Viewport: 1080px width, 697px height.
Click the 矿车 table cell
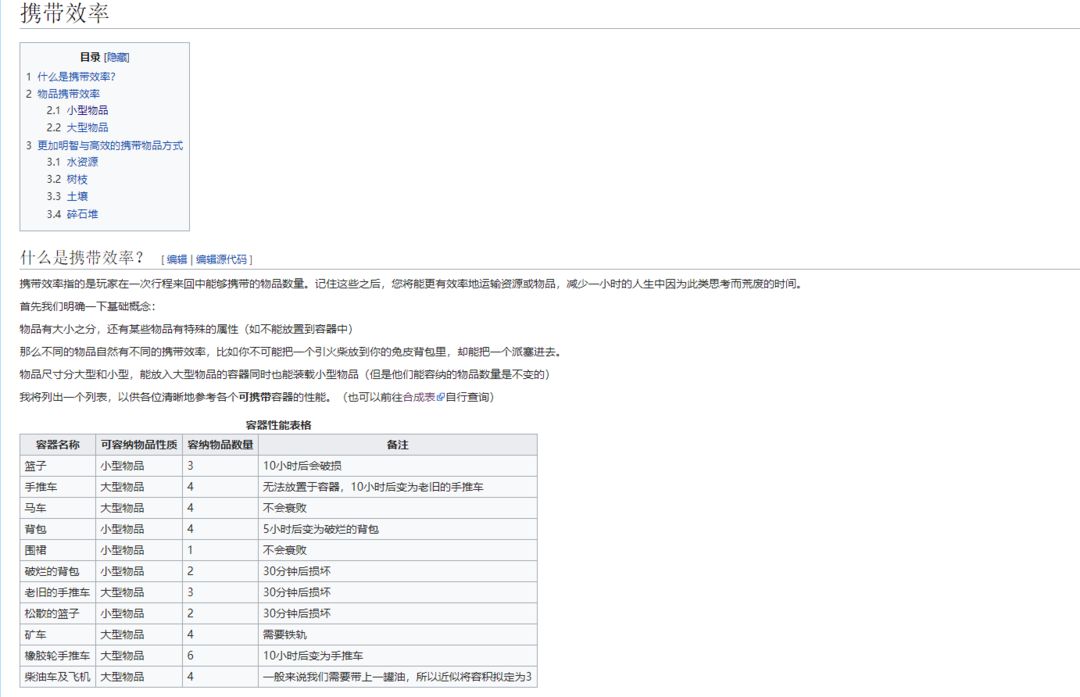[58, 634]
